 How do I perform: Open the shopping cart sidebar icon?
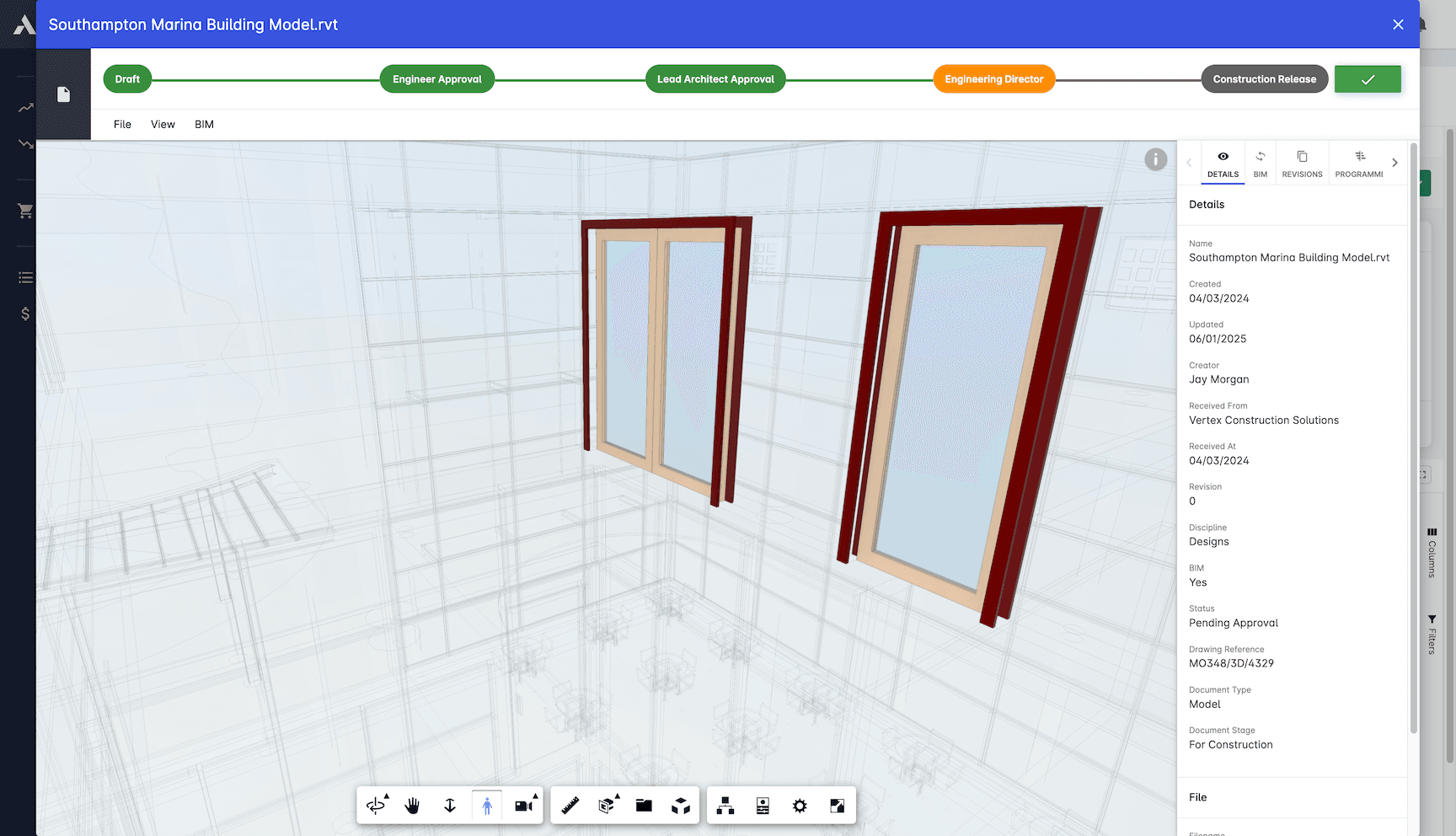[24, 212]
